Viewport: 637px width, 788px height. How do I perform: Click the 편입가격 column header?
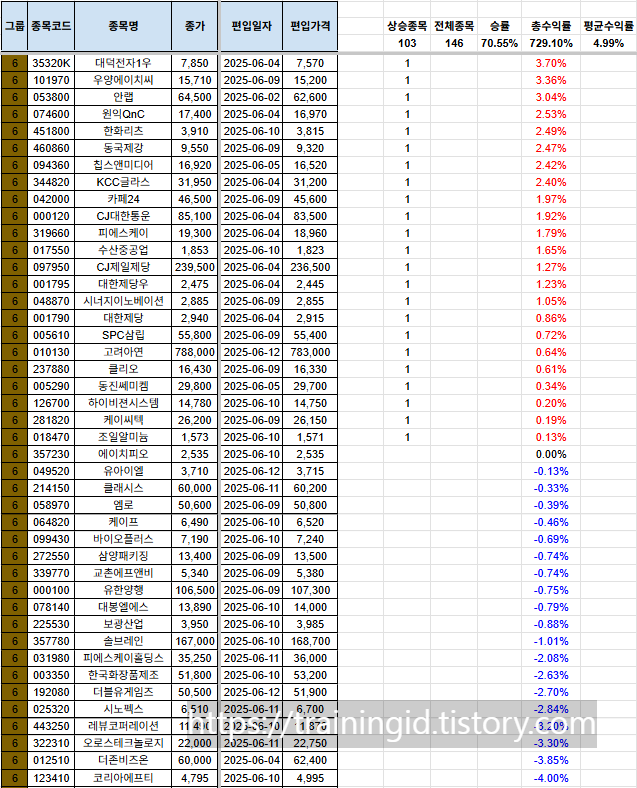(310, 26)
